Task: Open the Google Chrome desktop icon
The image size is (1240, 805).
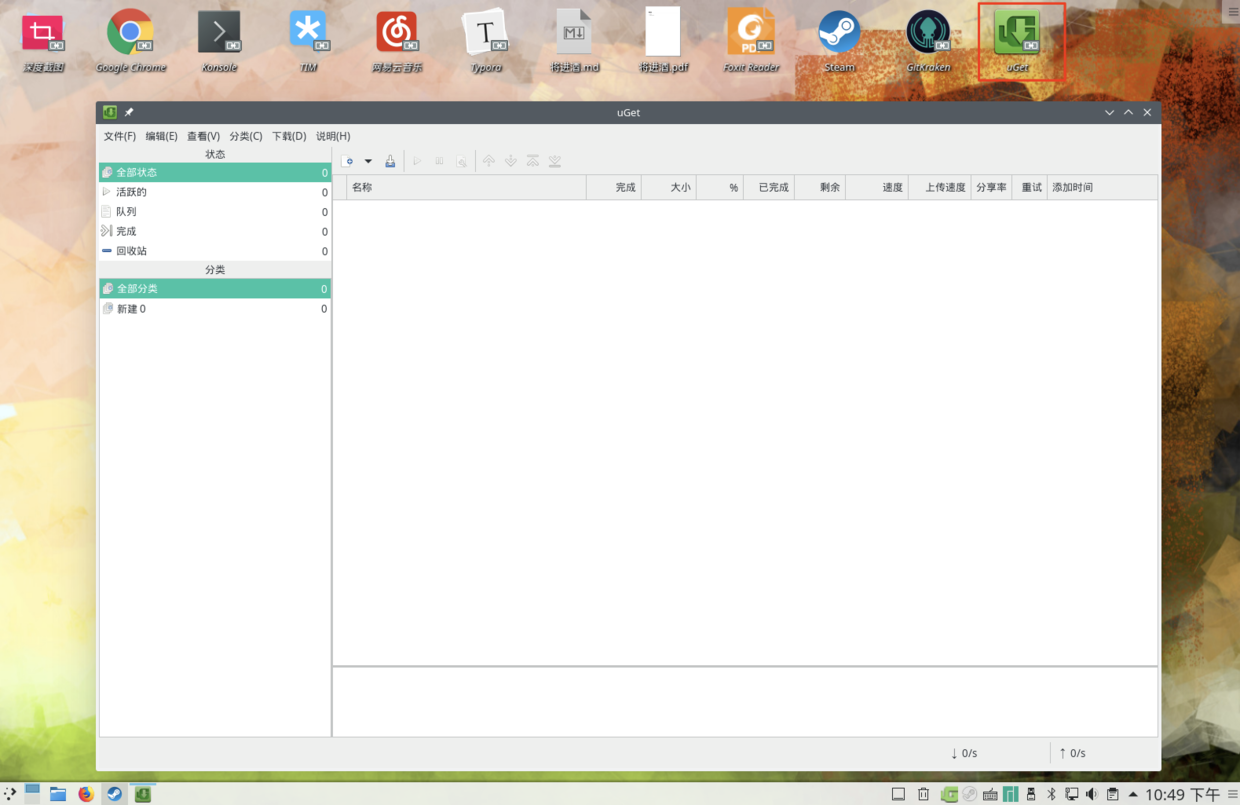Action: click(131, 42)
